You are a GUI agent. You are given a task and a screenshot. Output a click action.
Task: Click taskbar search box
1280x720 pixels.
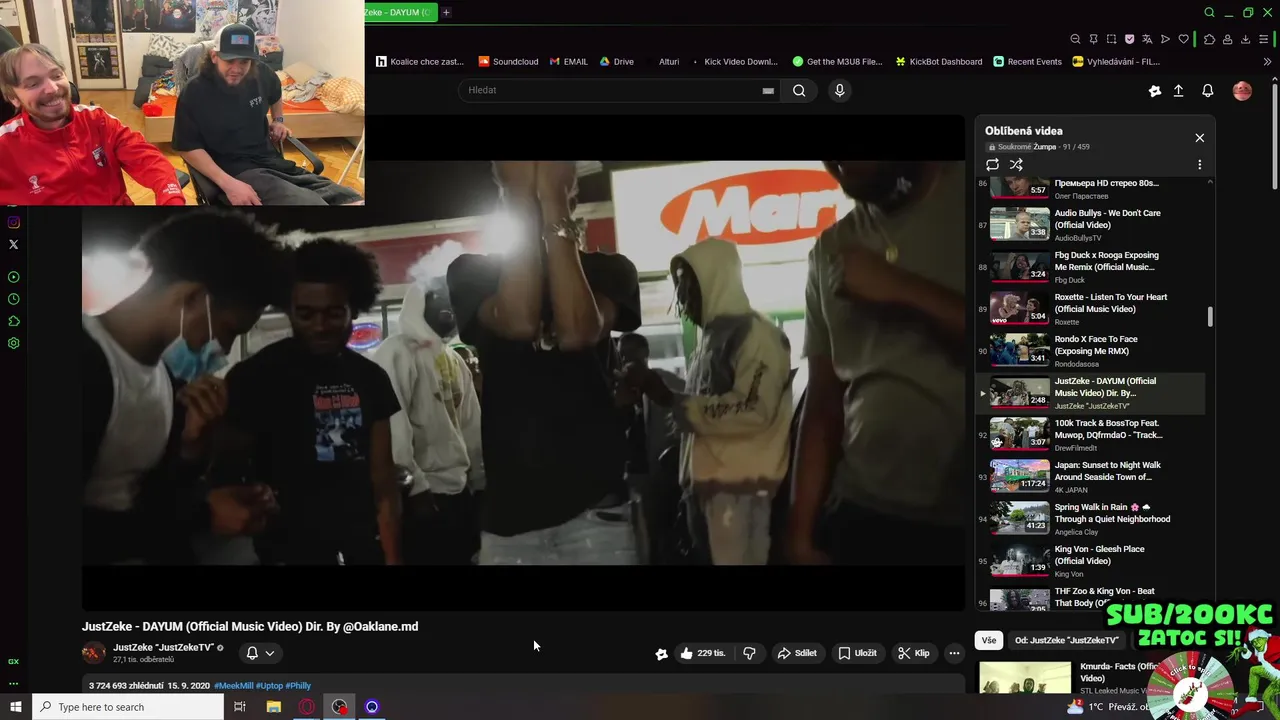(127, 707)
